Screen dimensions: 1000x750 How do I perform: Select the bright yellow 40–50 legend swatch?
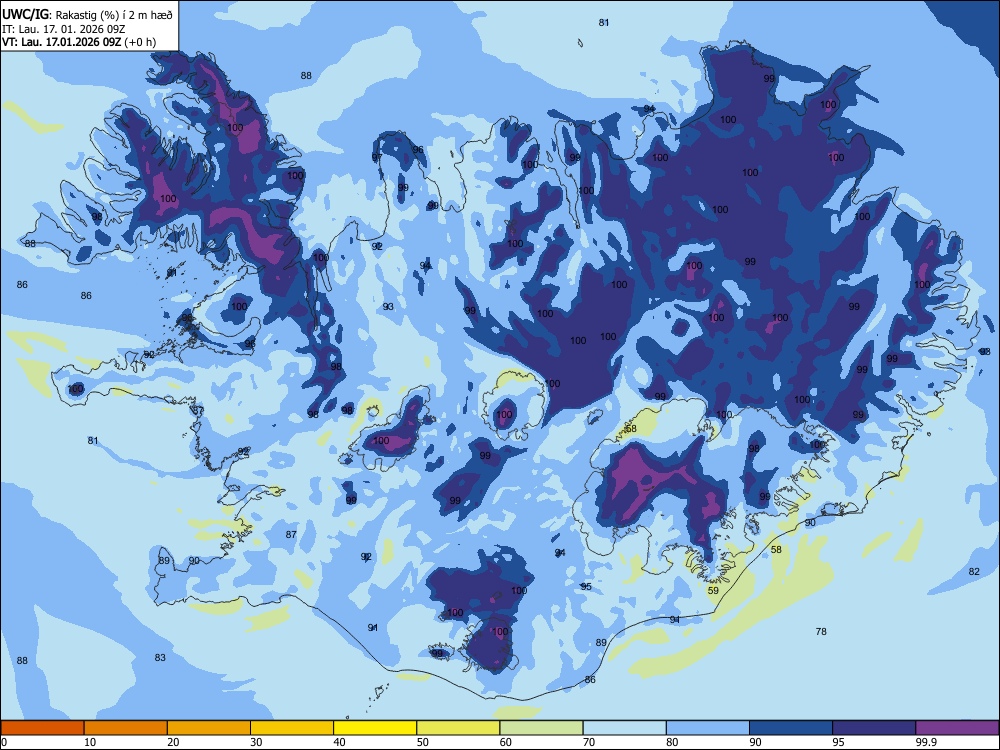tap(375, 728)
